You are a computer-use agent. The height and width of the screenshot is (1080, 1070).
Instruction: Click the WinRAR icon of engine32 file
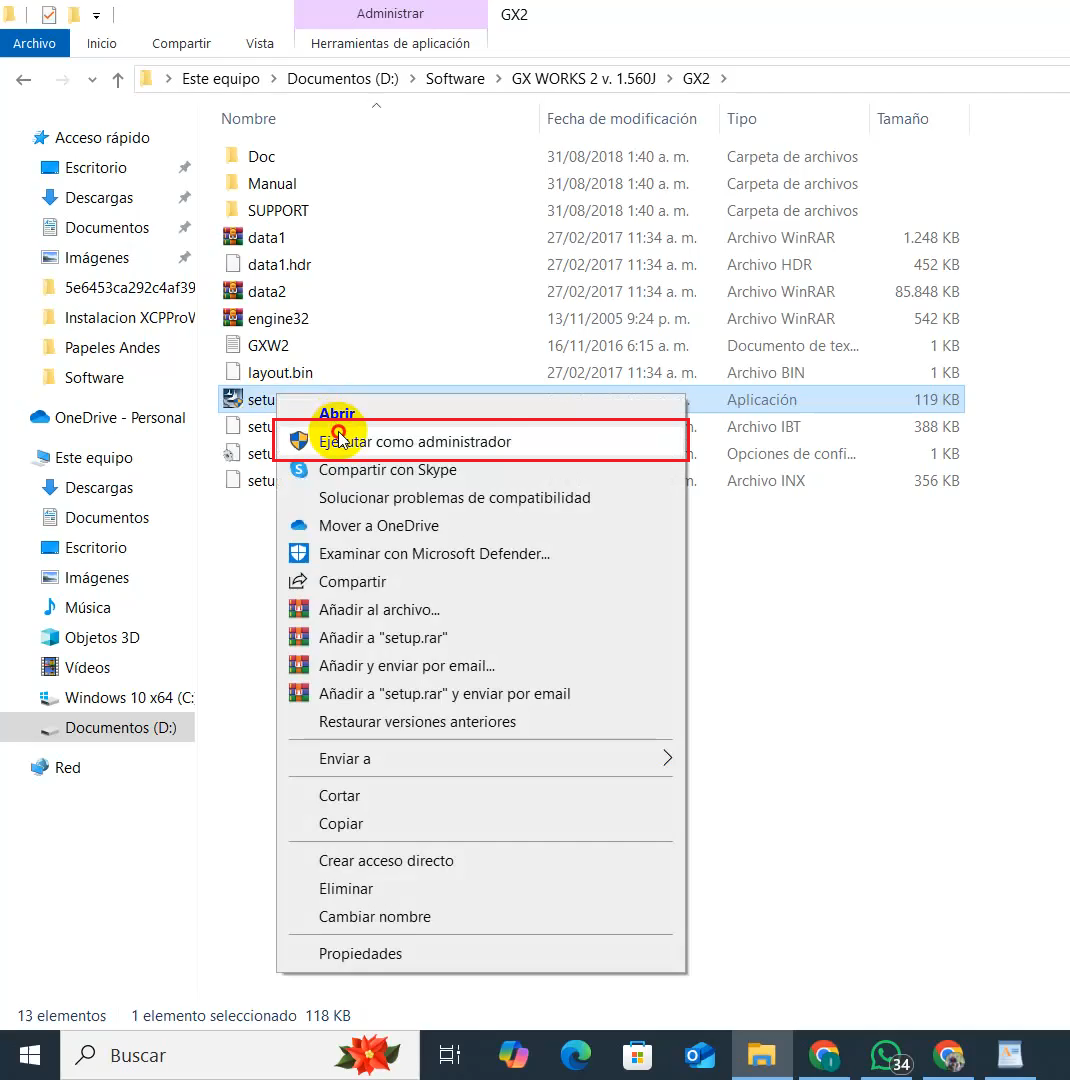[233, 318]
